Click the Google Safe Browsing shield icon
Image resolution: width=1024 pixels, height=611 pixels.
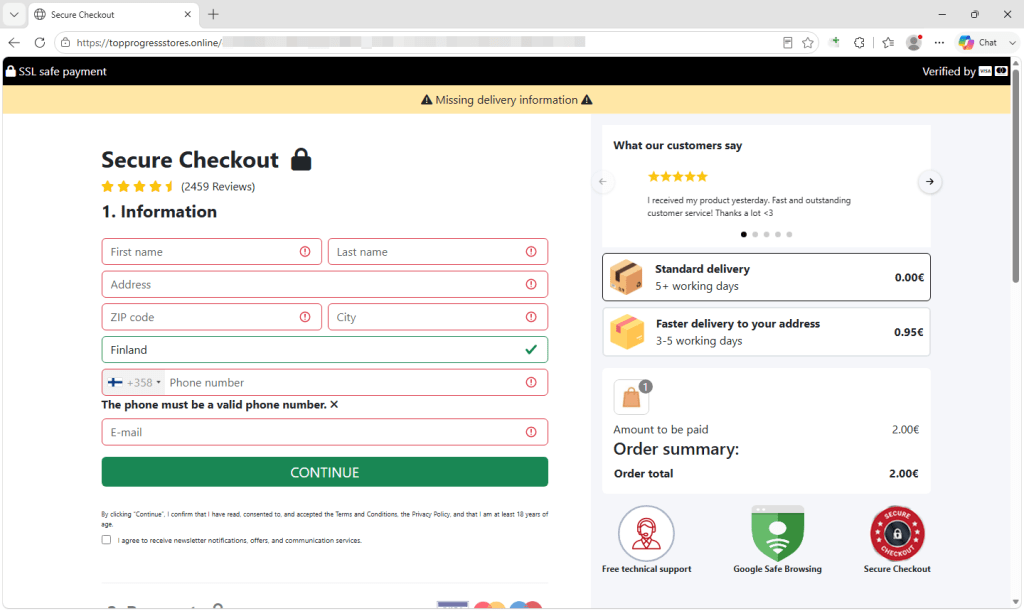pyautogui.click(x=777, y=533)
